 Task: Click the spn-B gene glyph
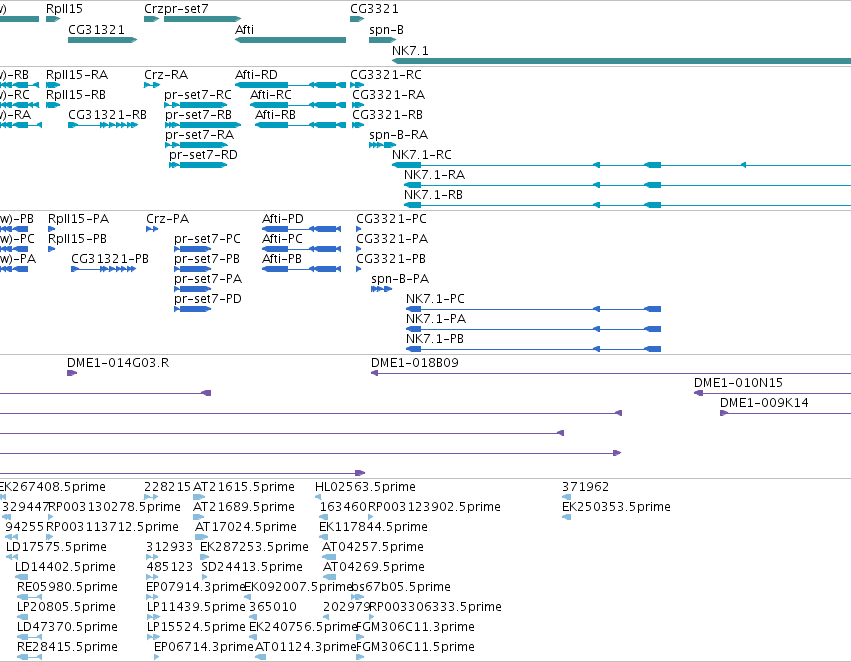[382, 40]
